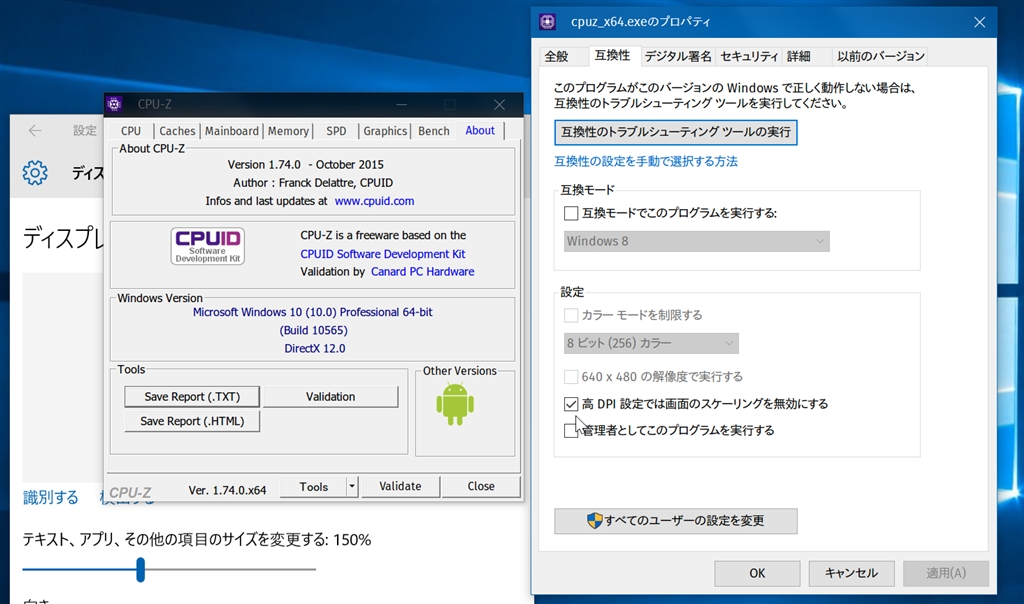Viewport: 1024px width, 604px height.
Task: Open the 以前のバージョン tab
Action: (881, 56)
